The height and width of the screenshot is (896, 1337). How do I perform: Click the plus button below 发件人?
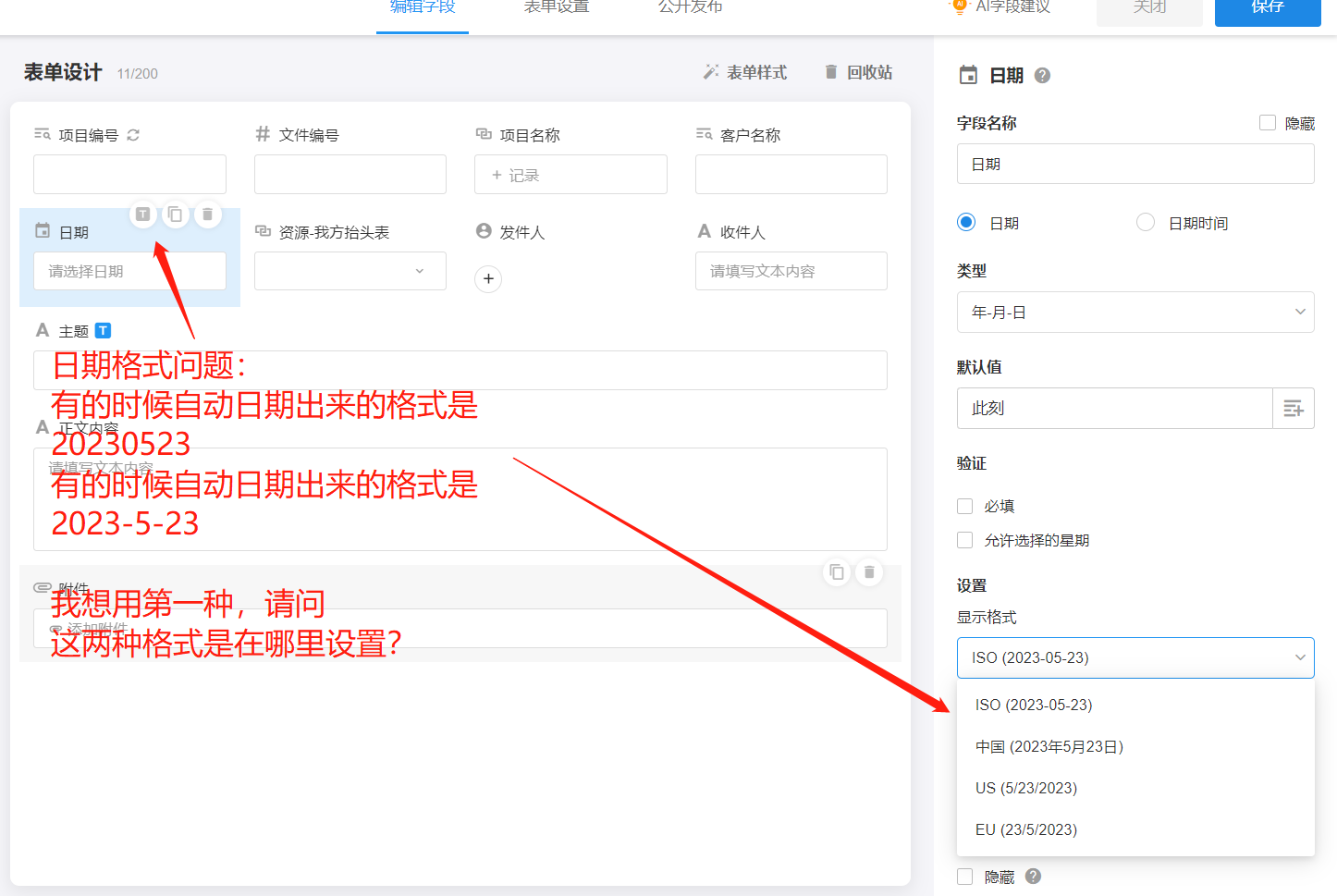[488, 278]
